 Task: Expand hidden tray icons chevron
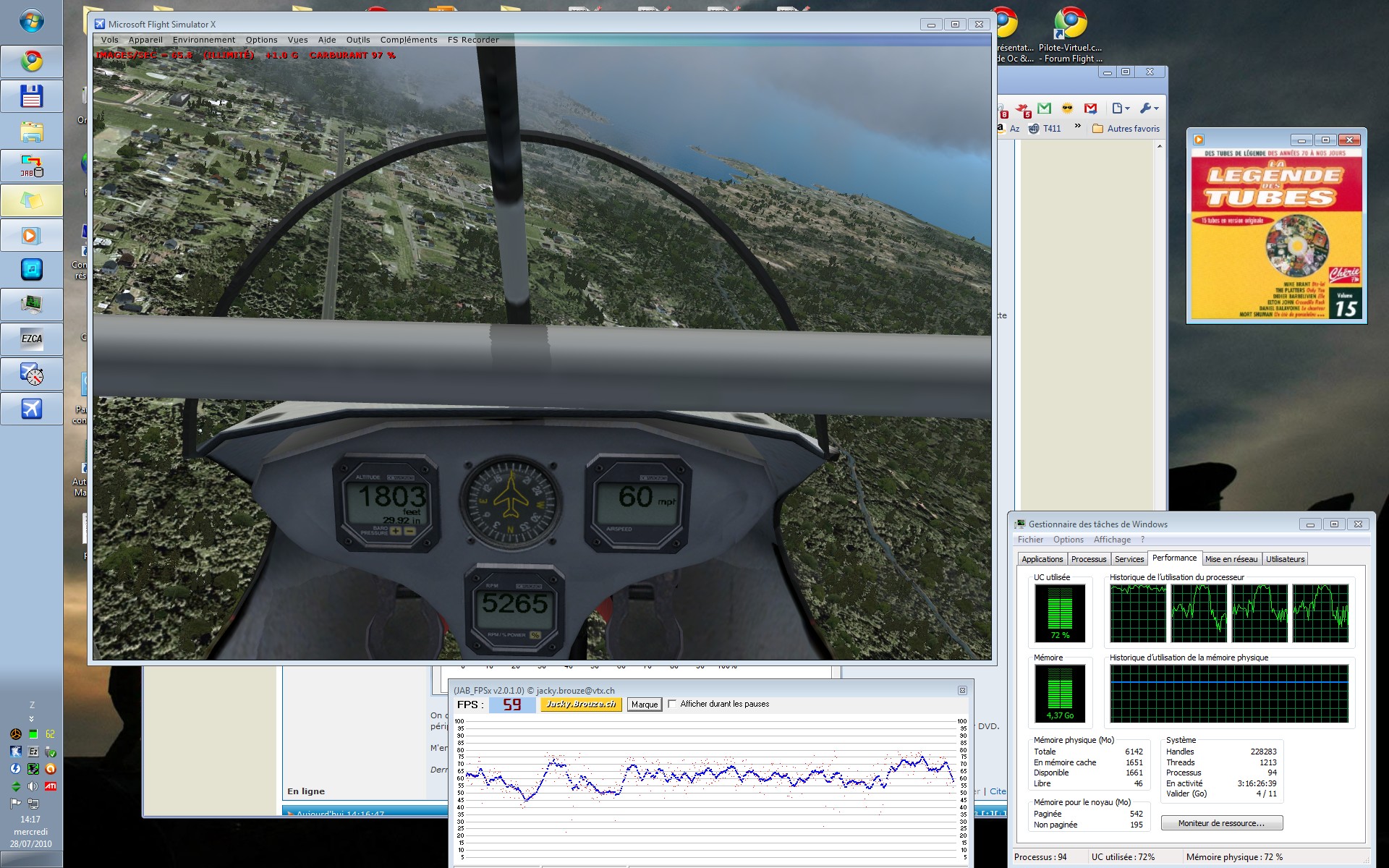31,719
